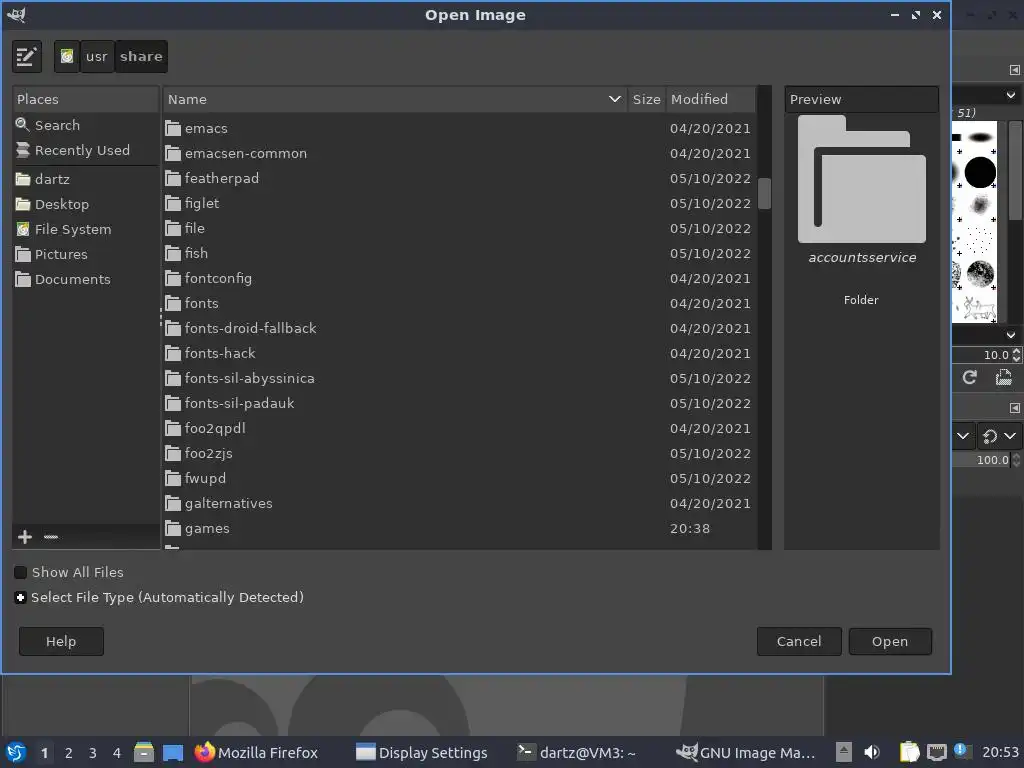Switch to workspace 2
This screenshot has width=1024, height=768.
pyautogui.click(x=69, y=753)
